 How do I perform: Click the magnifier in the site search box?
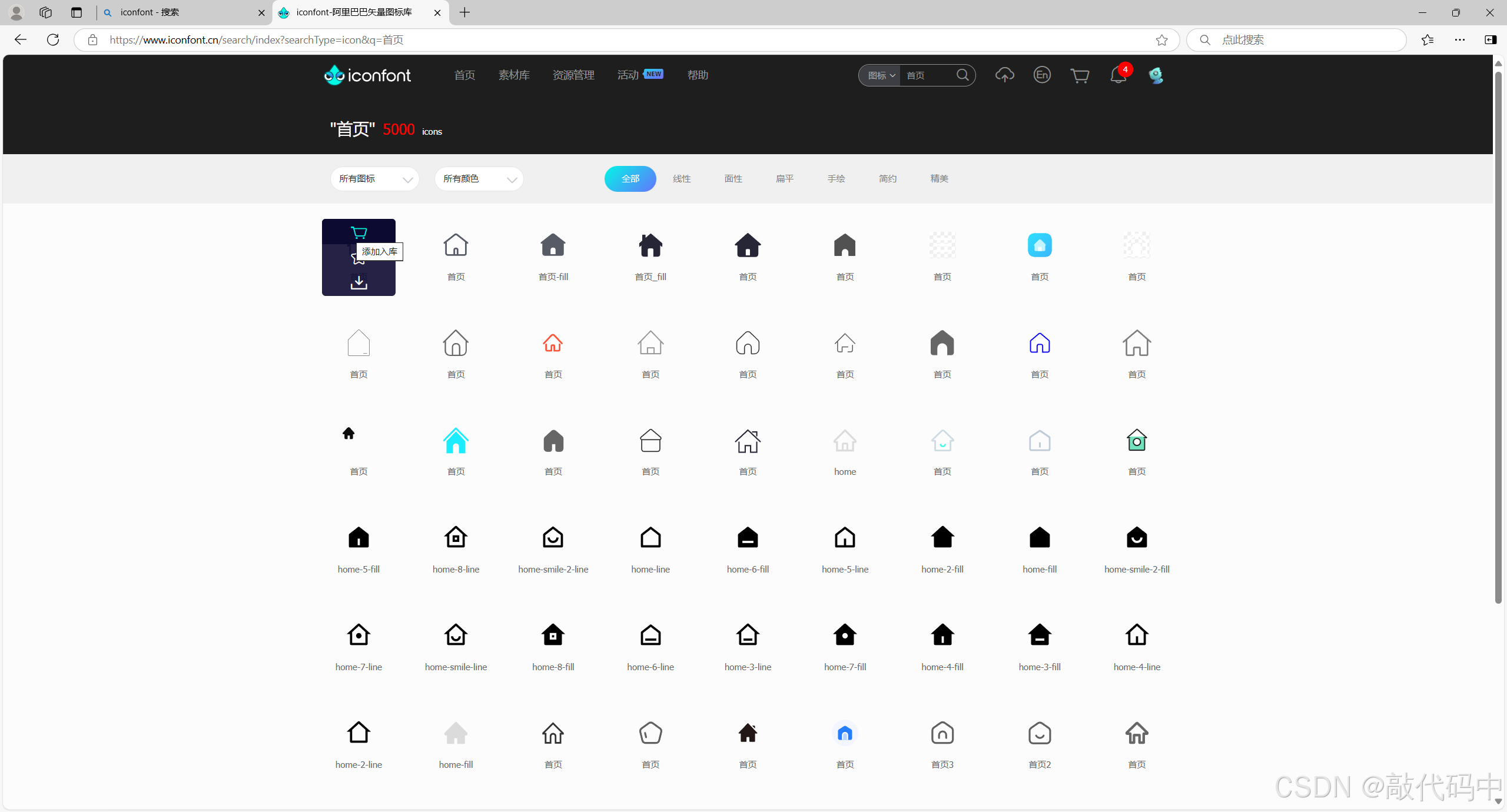pos(962,75)
